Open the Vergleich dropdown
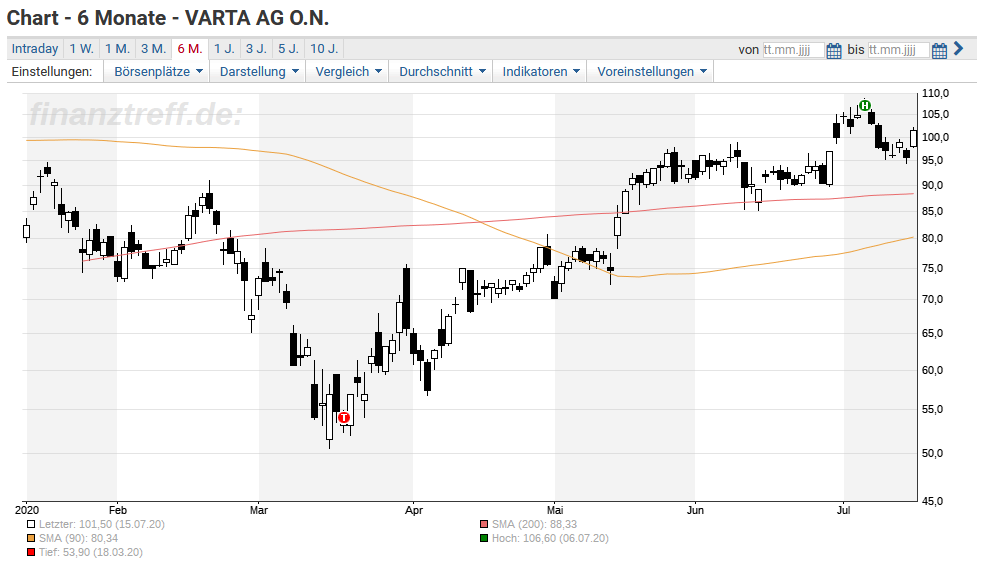This screenshot has width=988, height=572. [348, 72]
